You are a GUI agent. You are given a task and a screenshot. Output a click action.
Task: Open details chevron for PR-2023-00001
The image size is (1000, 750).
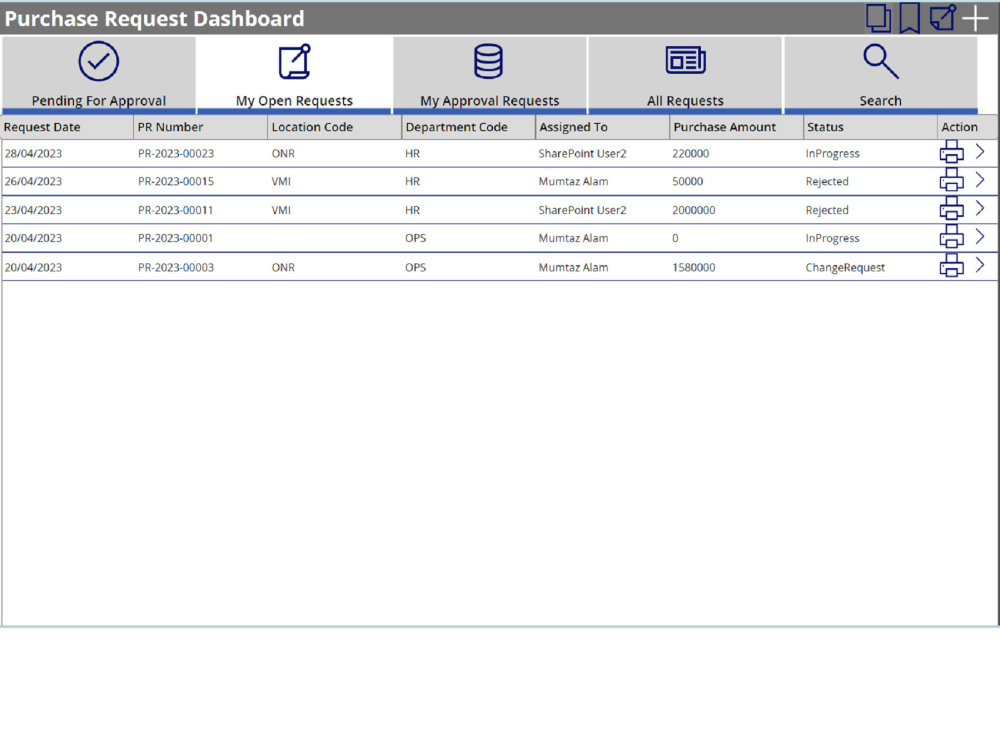980,237
